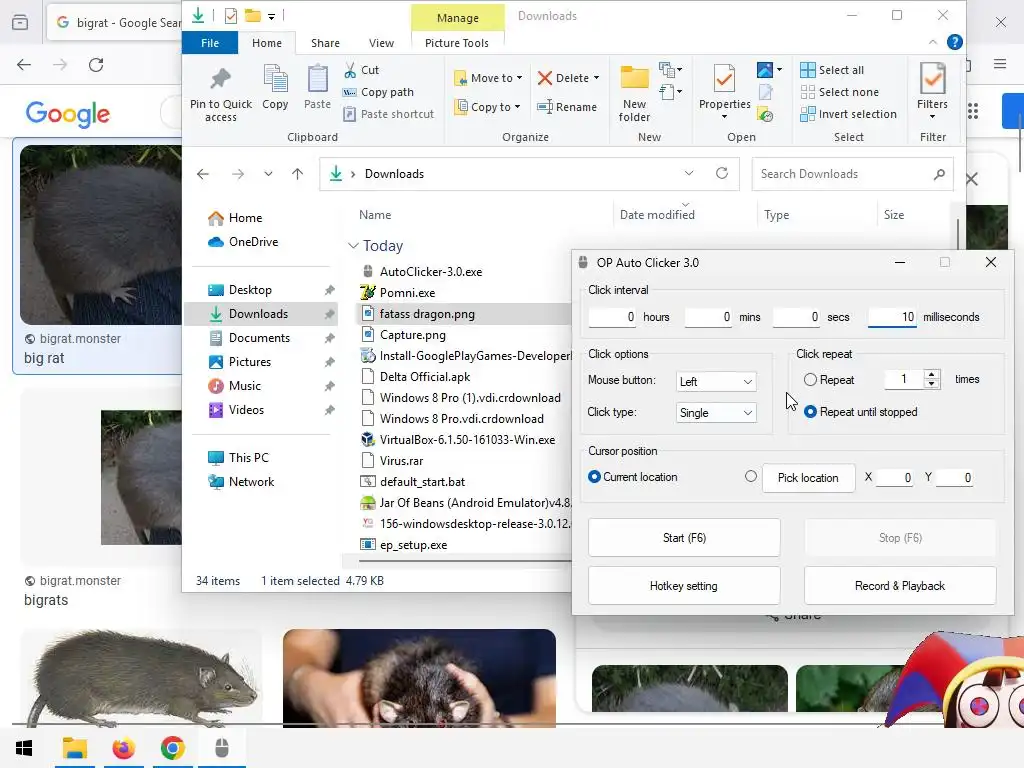Click the Manage contextual tab
The width and height of the screenshot is (1024, 768).
click(x=458, y=18)
